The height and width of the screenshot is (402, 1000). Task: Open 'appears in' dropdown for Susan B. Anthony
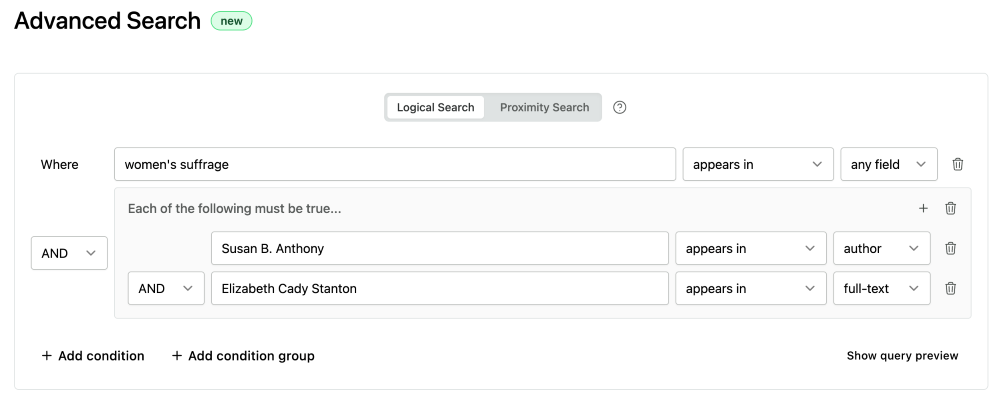[749, 249]
